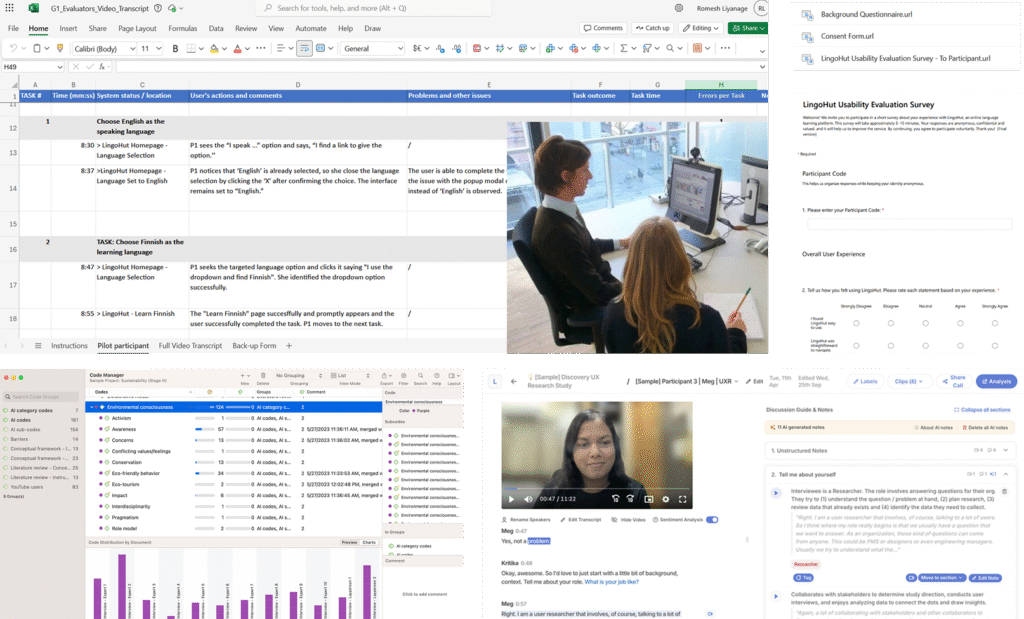Click Participant Code input field in survey
Image resolution: width=1024 pixels, height=619 pixels.
click(909, 224)
